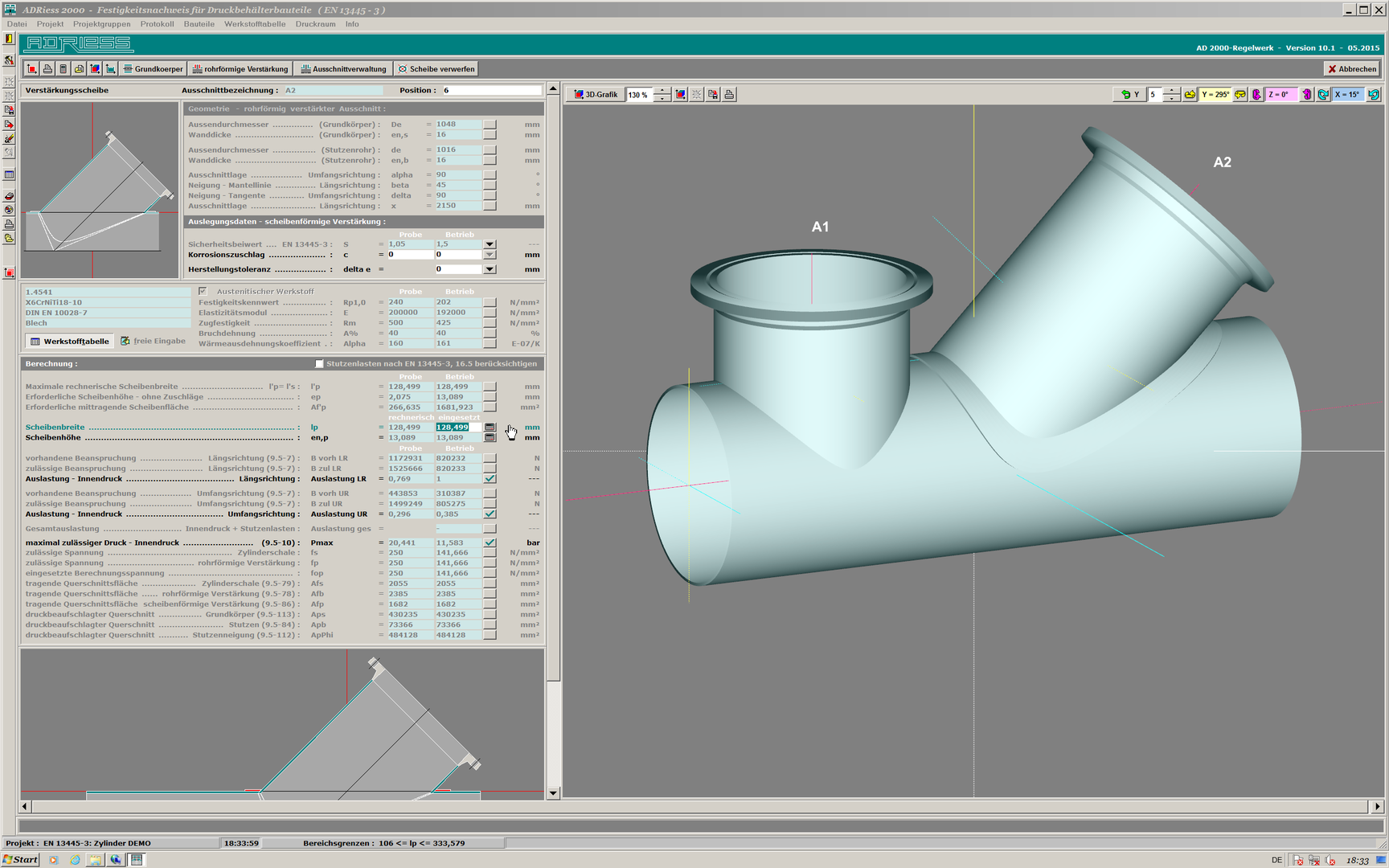Expand the Herstellungstoleranz dropdown arrow
Viewport: 1389px width, 868px height.
pos(490,269)
